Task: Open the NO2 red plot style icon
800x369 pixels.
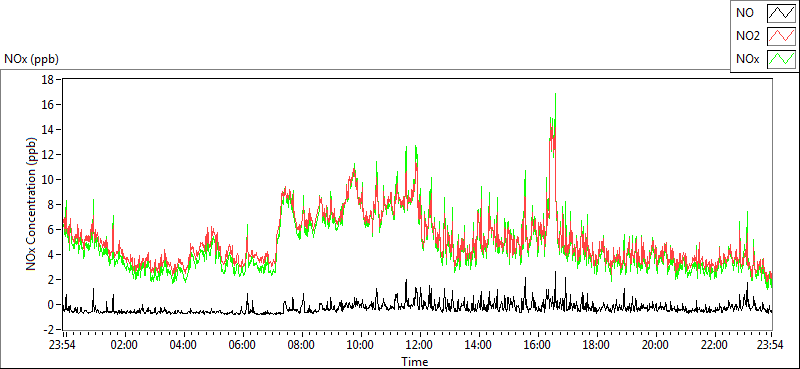Action: 782,36
